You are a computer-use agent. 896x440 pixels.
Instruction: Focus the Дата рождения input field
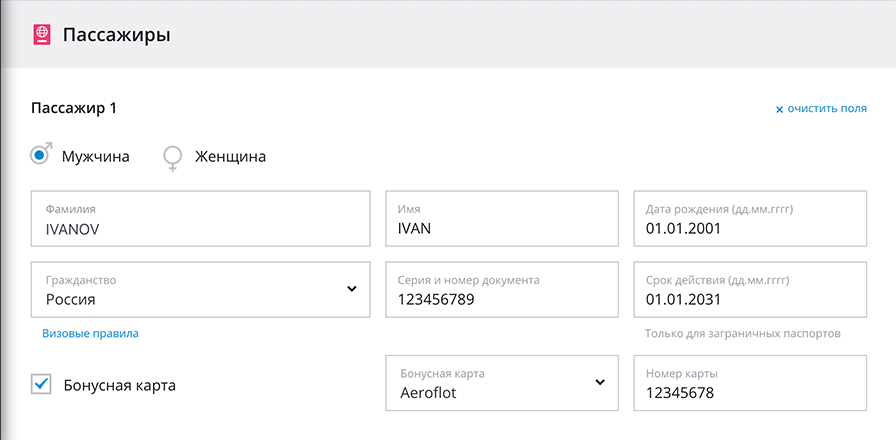pos(749,219)
